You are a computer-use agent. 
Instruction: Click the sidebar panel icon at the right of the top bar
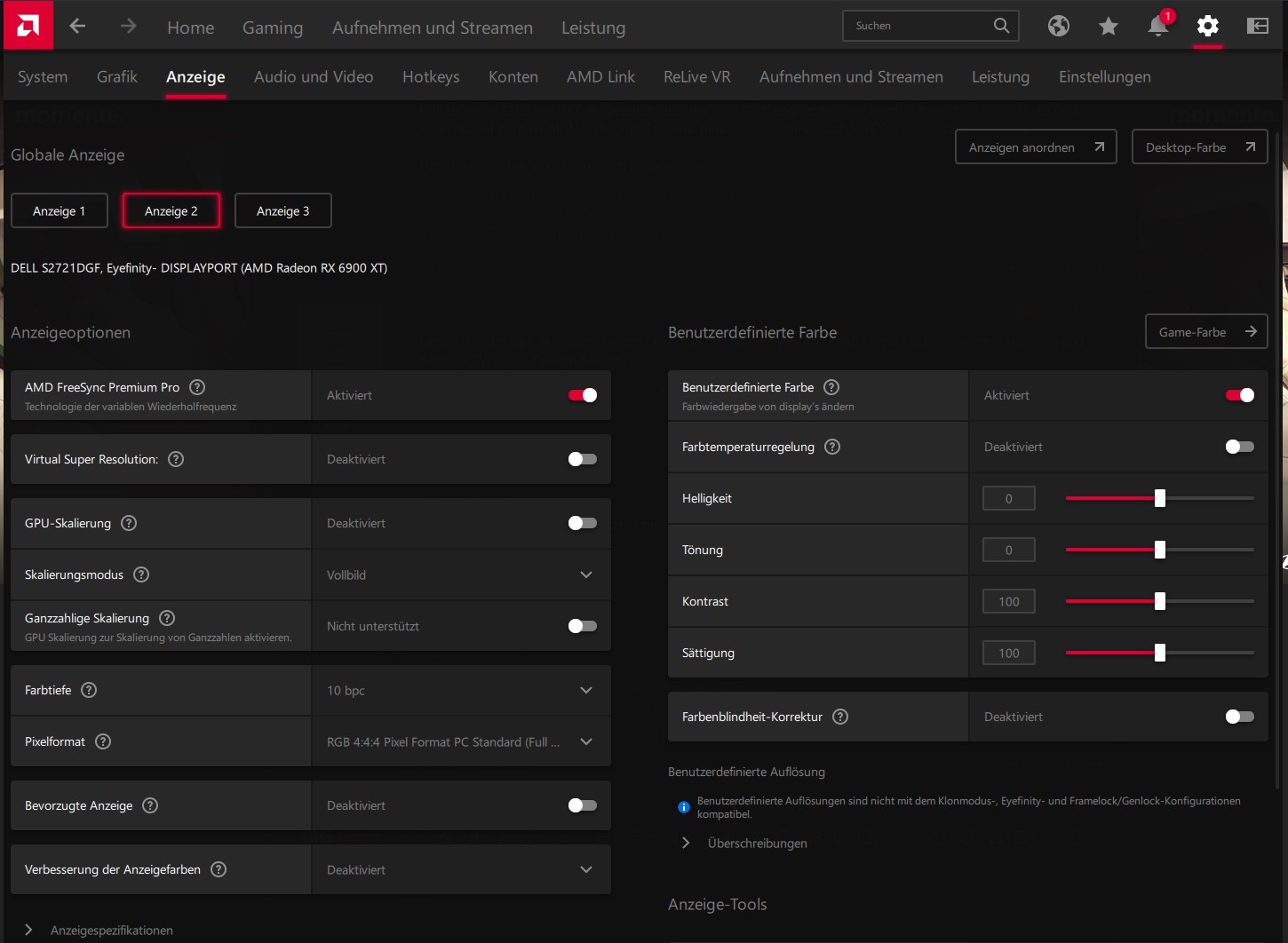1258,26
